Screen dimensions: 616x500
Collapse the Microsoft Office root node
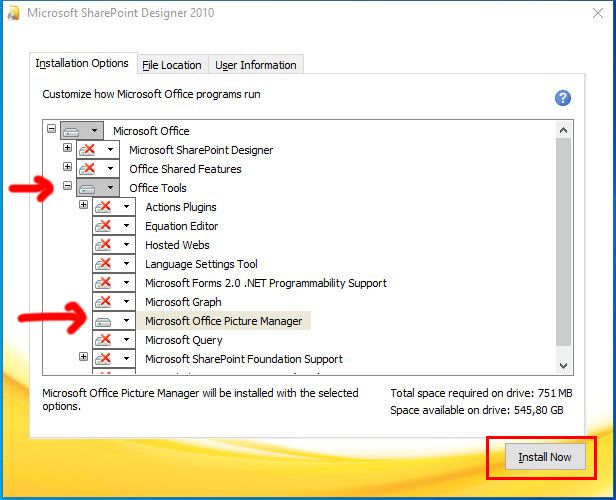click(x=51, y=128)
